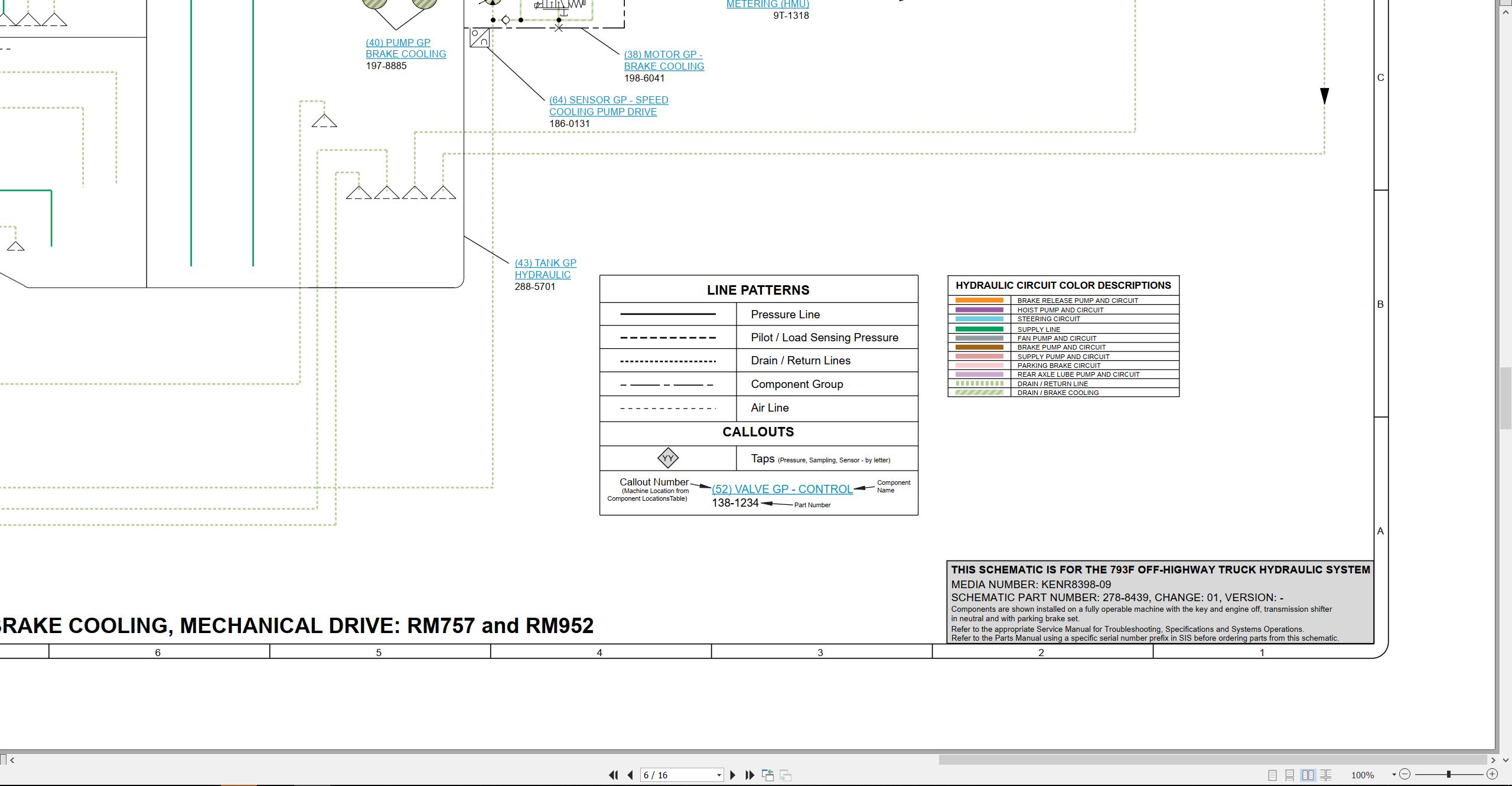Go to the previous page
The width and height of the screenshot is (1512, 786).
(x=630, y=775)
